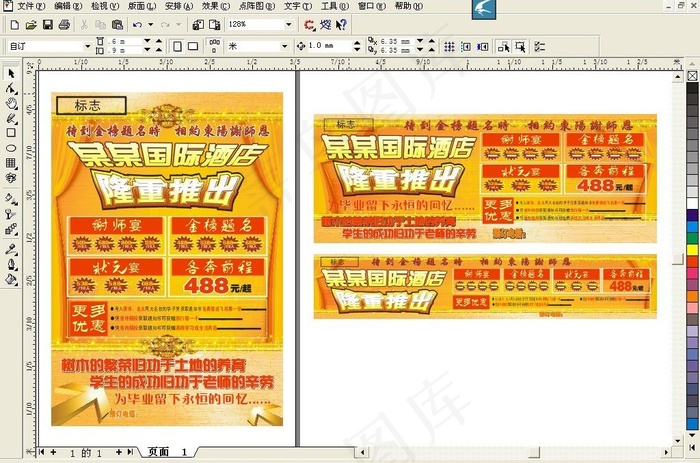Viewport: 700px width, 463px height.
Task: Toggle the no-color swatch at palette top
Action: (x=692, y=76)
